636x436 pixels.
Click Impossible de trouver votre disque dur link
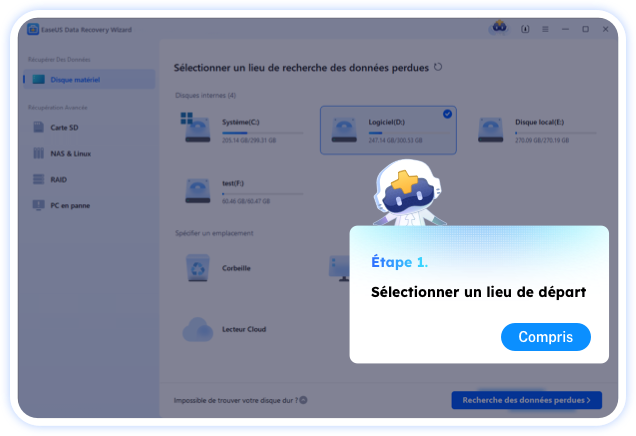pos(236,400)
